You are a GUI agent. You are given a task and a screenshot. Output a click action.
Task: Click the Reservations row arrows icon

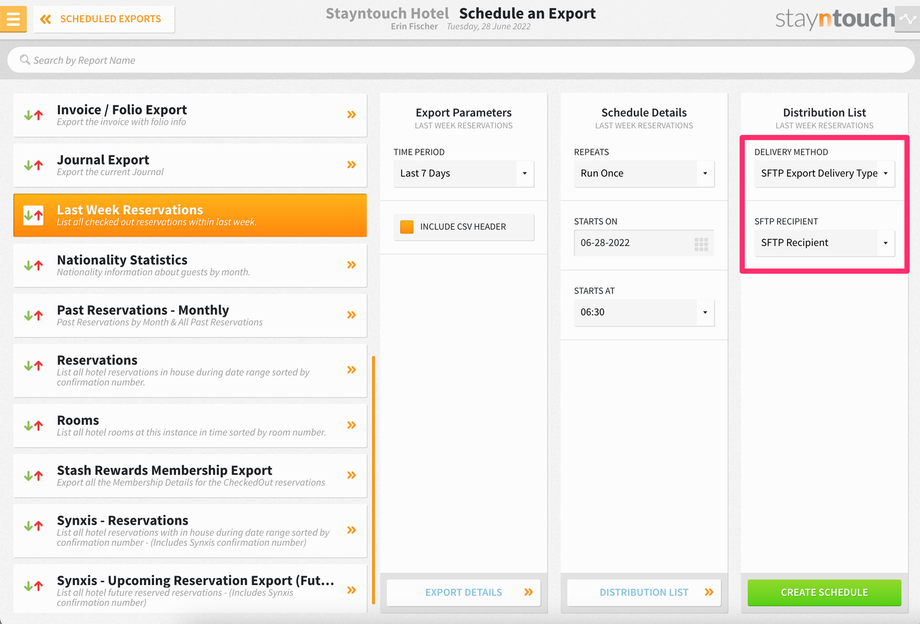coord(33,366)
